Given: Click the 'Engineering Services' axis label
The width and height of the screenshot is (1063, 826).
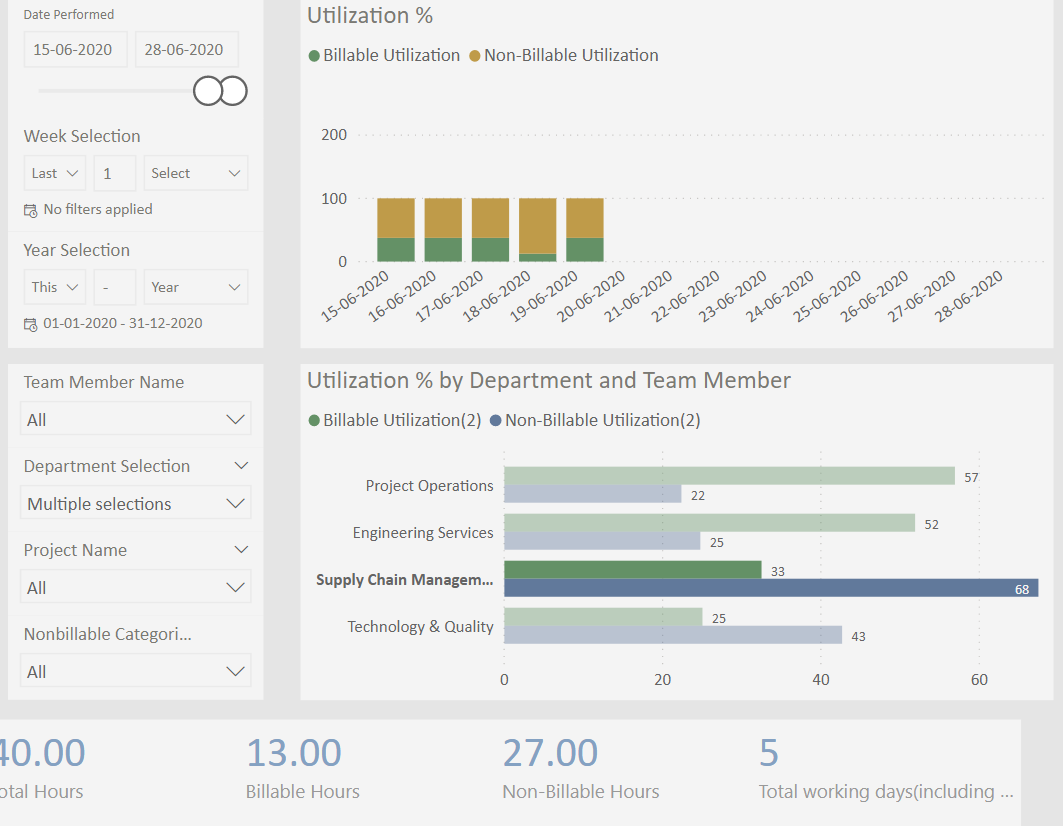Looking at the screenshot, I should point(423,532).
